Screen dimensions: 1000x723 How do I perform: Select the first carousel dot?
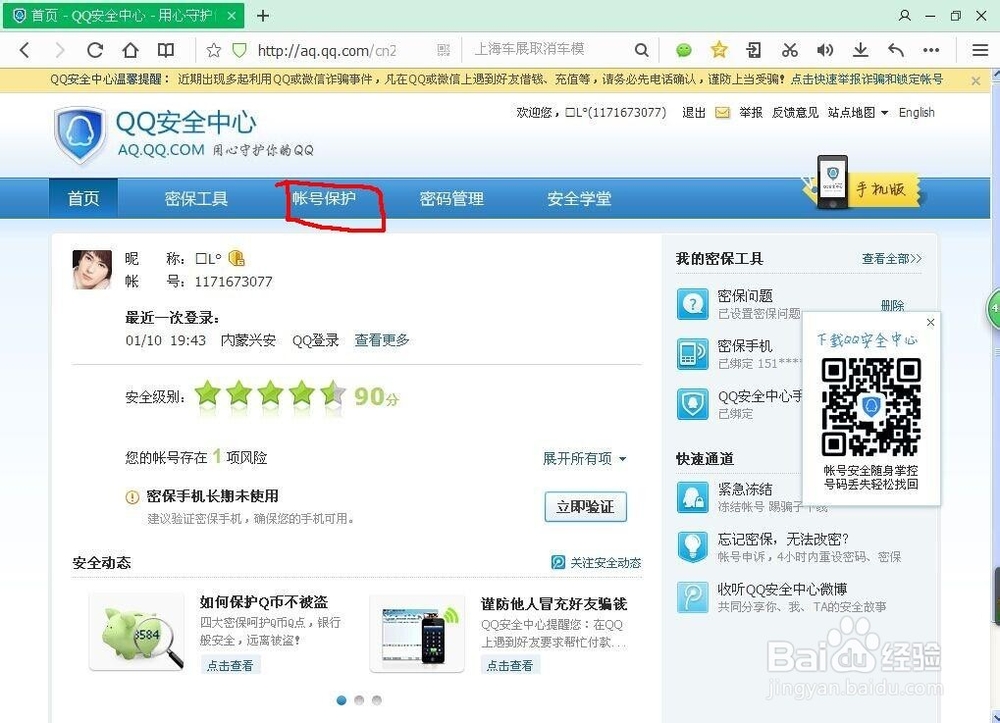[341, 700]
